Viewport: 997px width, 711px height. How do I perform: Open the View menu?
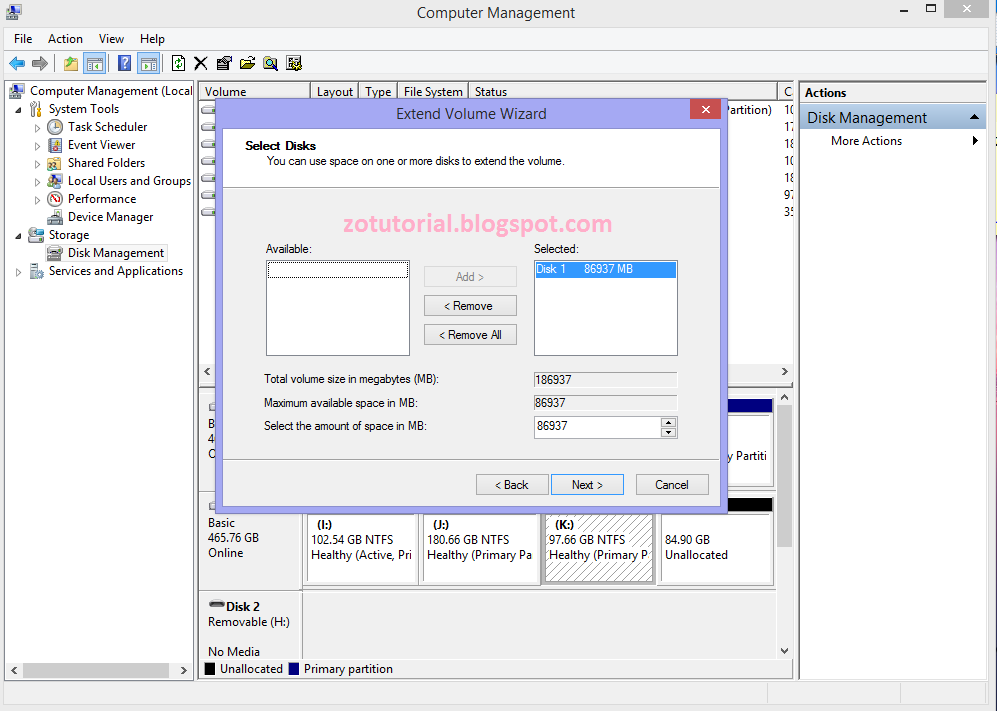click(x=110, y=38)
